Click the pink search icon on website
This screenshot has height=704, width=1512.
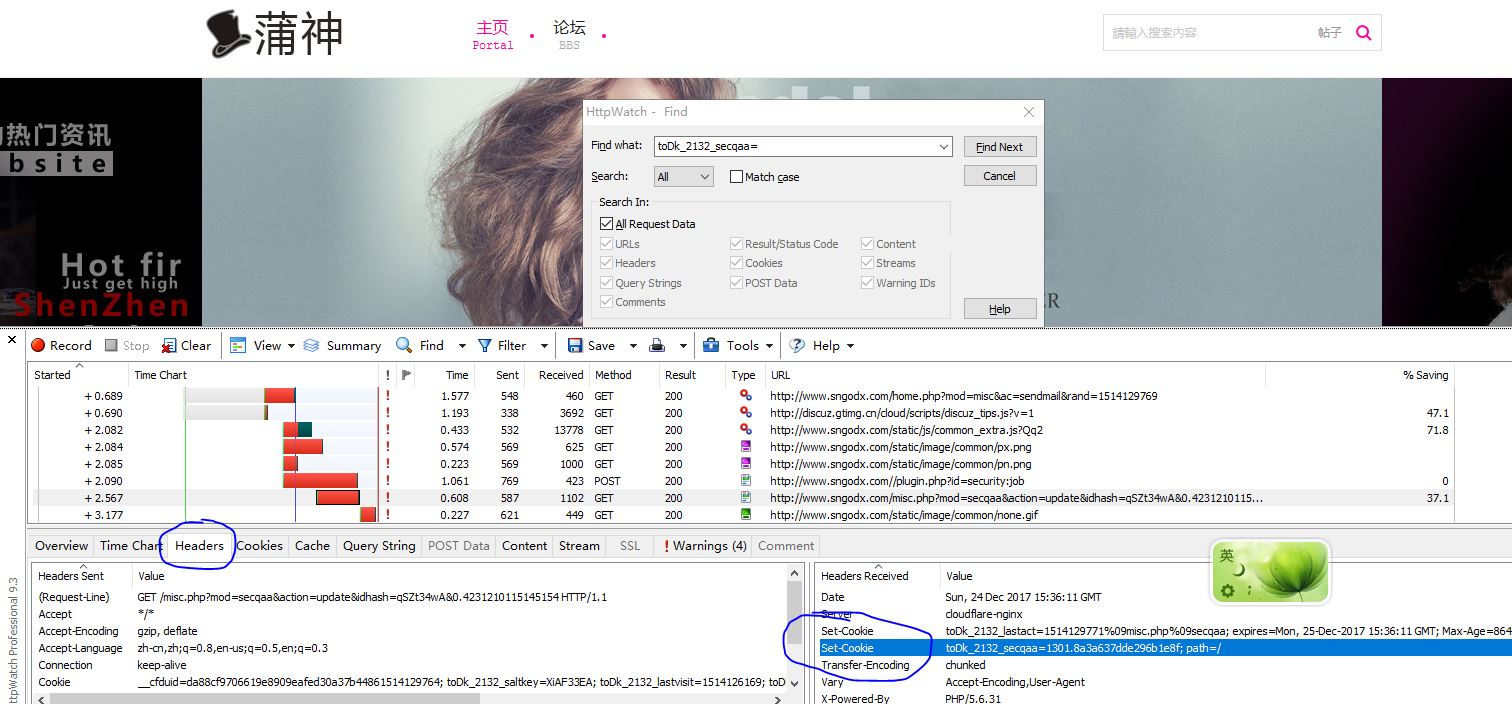(x=1363, y=33)
